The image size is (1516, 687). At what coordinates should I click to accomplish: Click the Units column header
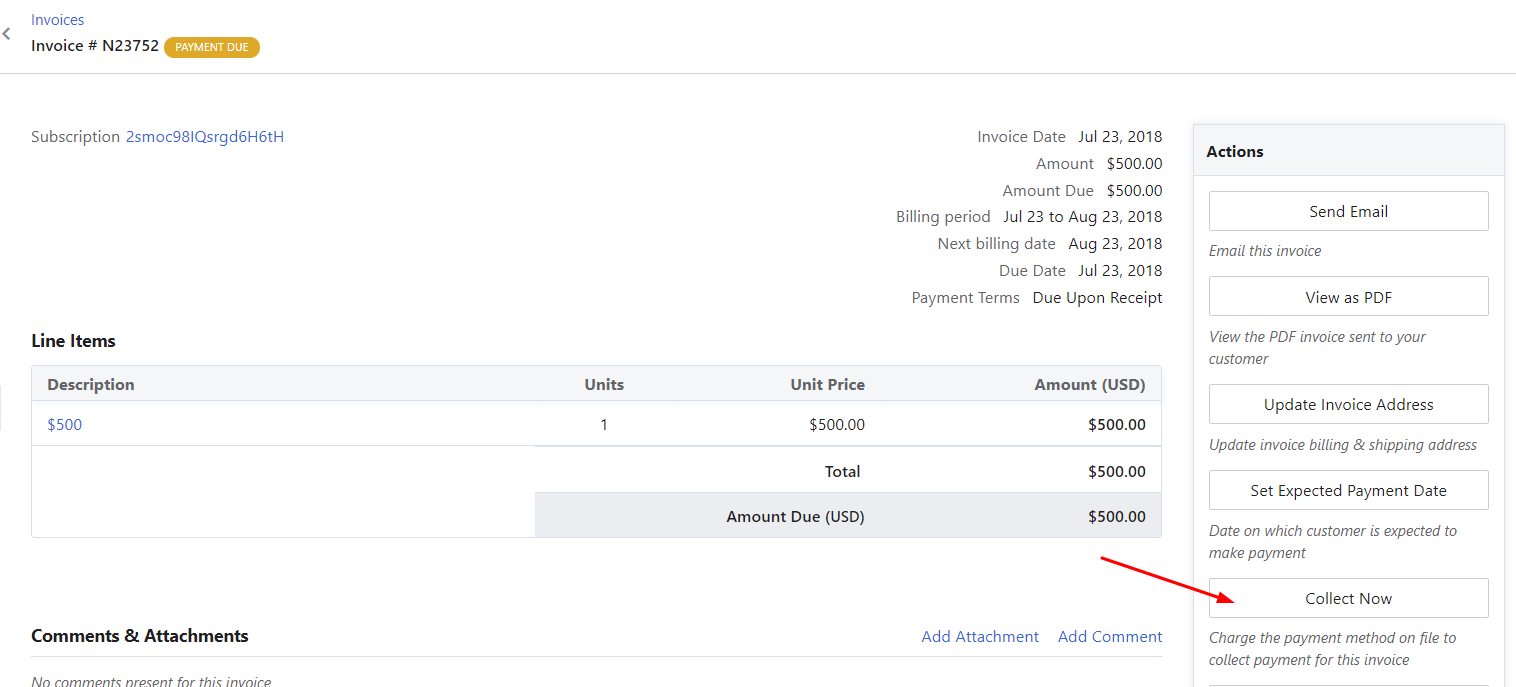click(x=604, y=384)
